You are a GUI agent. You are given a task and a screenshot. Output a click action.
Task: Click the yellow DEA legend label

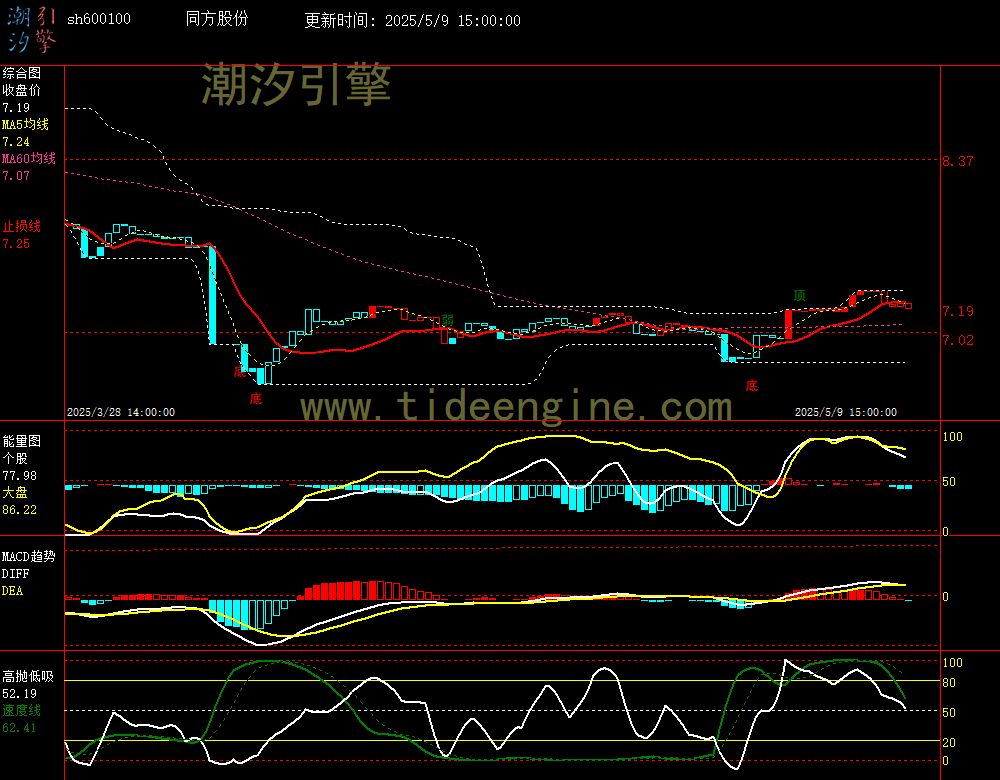coord(13,591)
